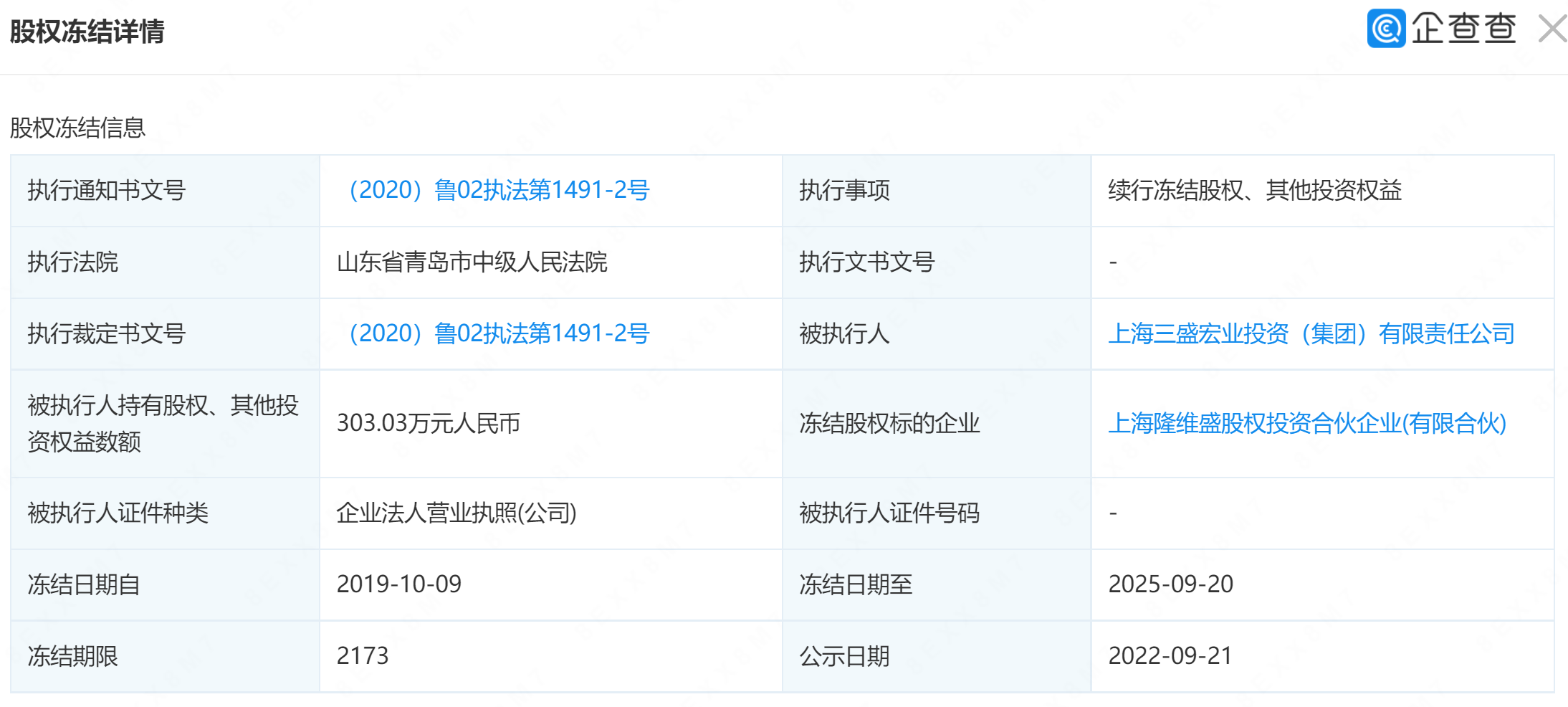1568x707 pixels.
Task: Click the 被执行人持有股权、其他投资权益数额 label
Action: coord(163,423)
